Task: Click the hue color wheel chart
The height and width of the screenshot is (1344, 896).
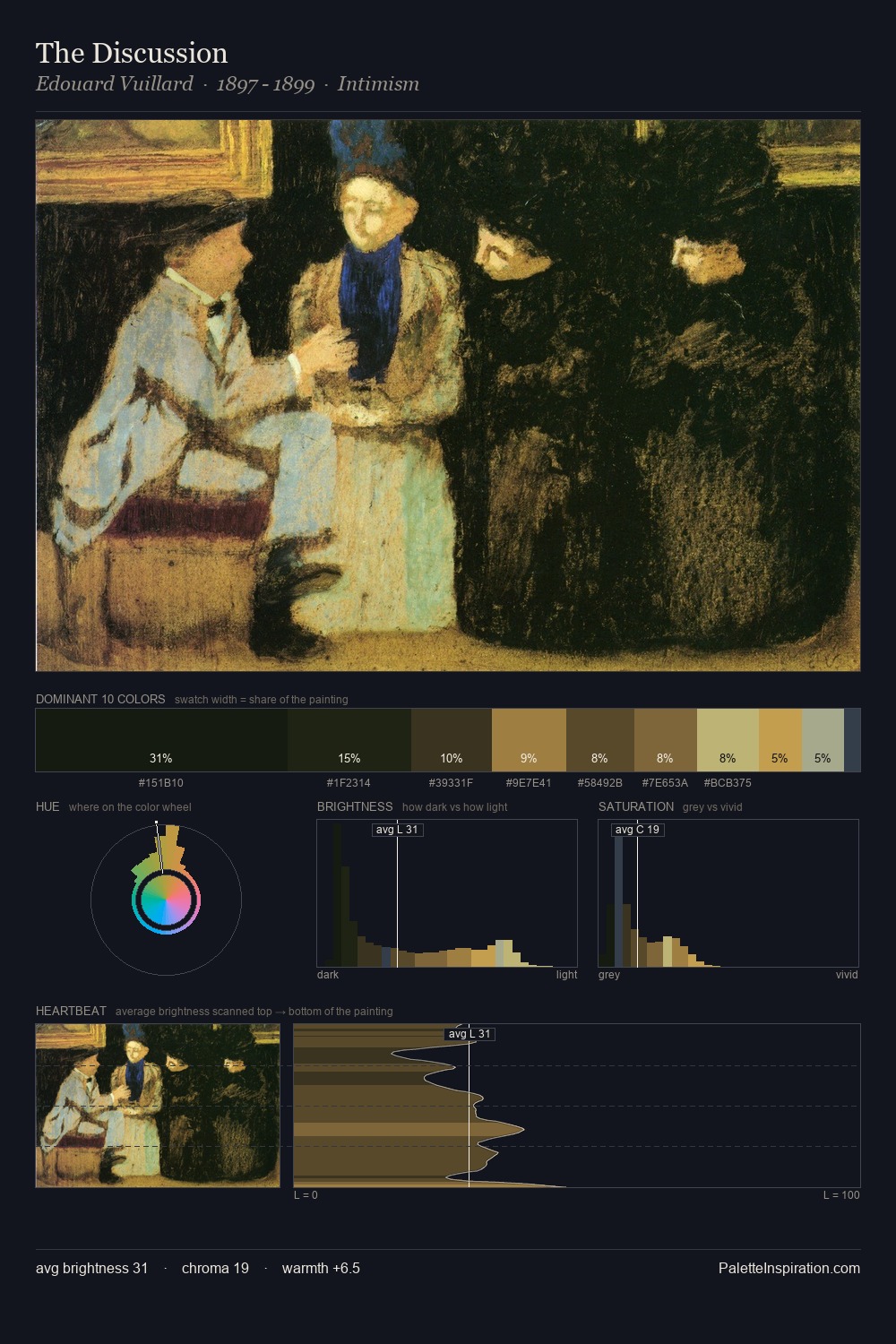Action: click(x=166, y=899)
